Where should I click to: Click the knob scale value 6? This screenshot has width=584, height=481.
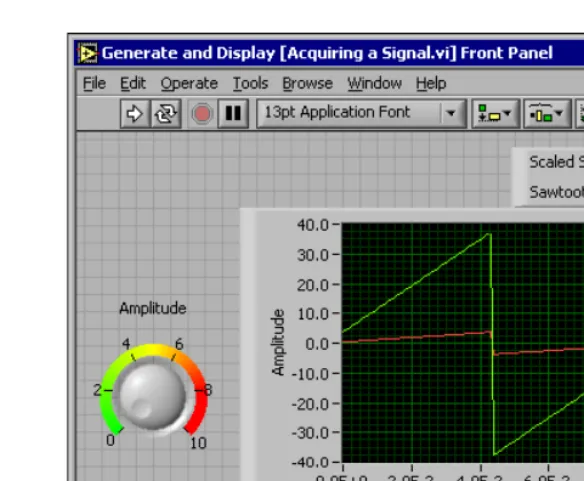pyautogui.click(x=179, y=344)
